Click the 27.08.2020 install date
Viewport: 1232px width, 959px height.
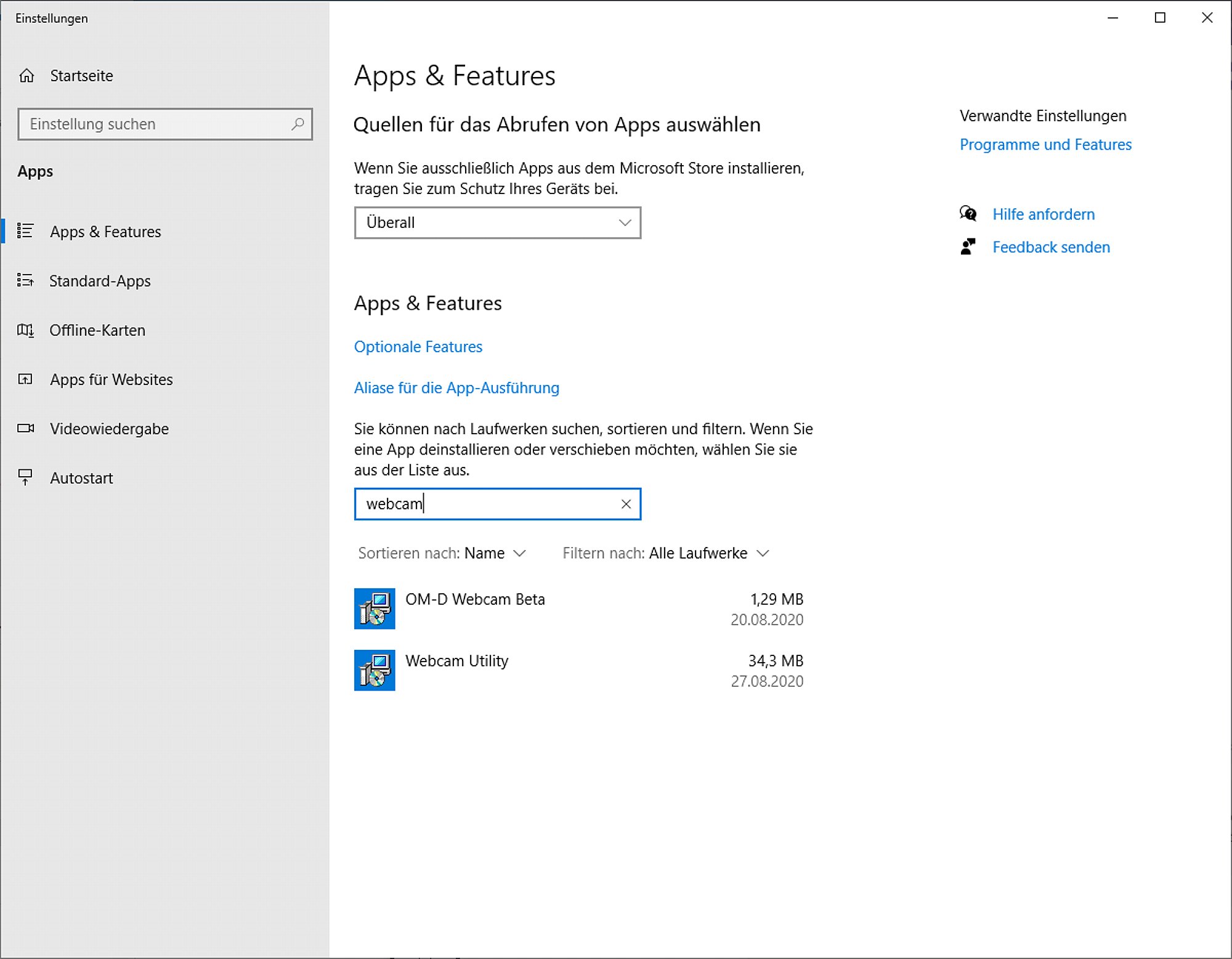[767, 681]
